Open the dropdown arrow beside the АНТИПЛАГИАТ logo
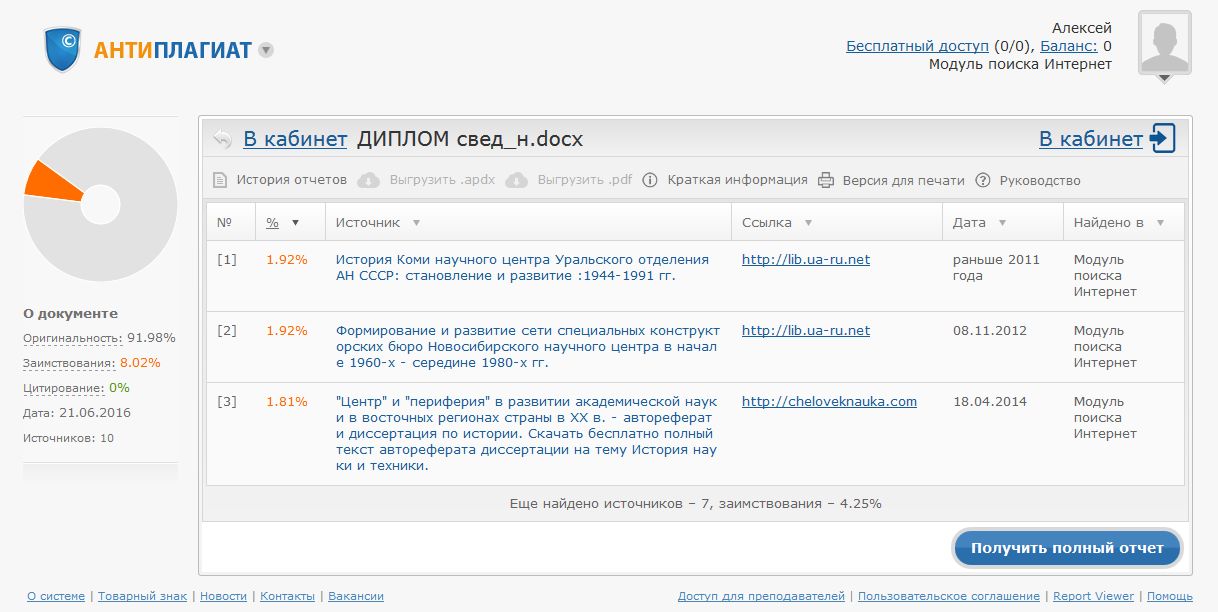1218x612 pixels. pos(266,50)
